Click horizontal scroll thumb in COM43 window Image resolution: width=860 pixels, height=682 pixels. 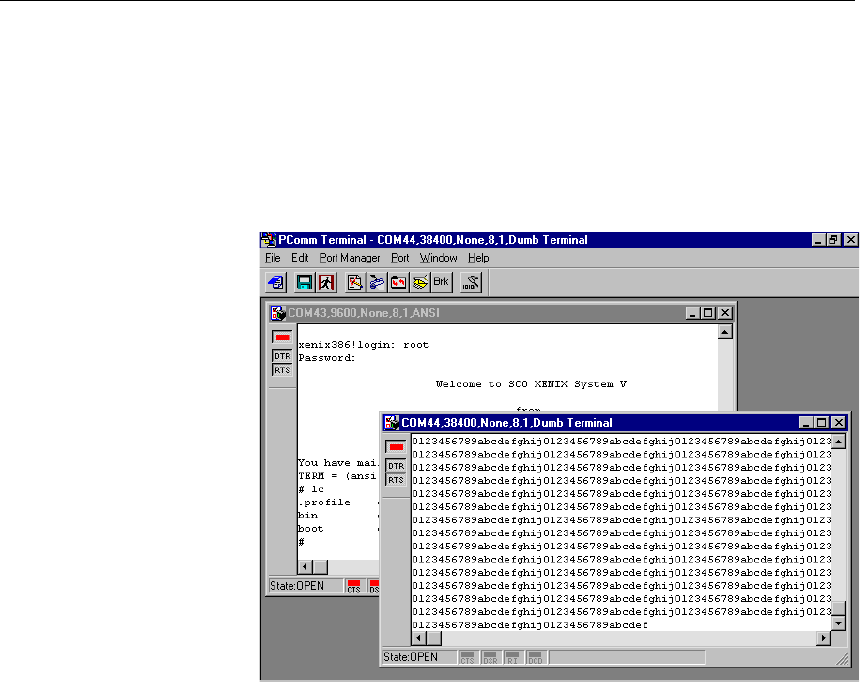click(320, 567)
